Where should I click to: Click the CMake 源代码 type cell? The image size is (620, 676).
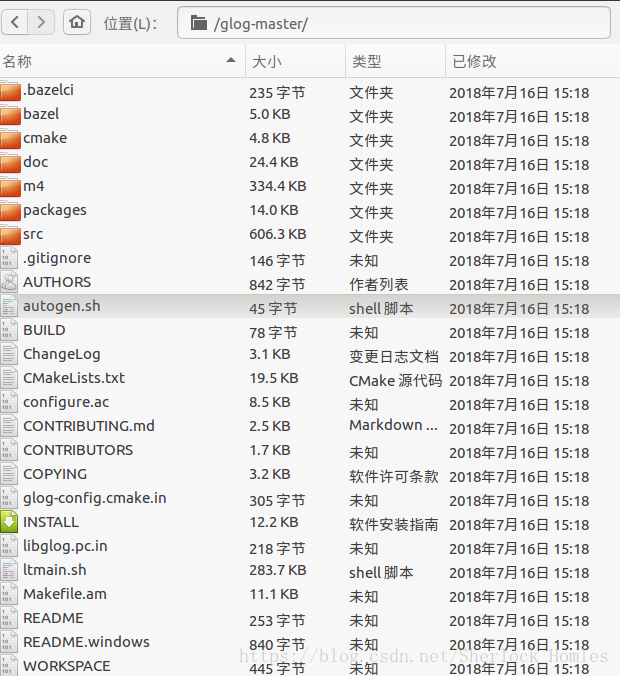point(395,381)
